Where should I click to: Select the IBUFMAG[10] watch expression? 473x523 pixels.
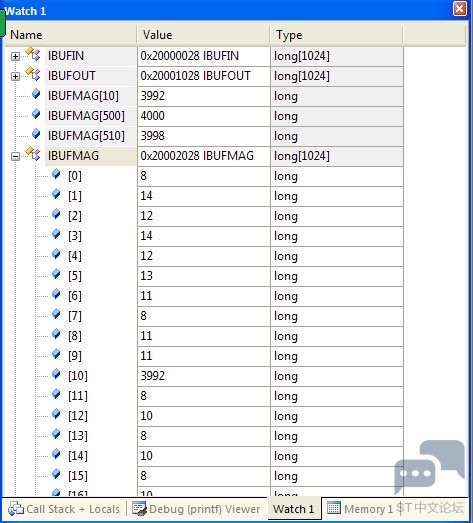[x=83, y=96]
